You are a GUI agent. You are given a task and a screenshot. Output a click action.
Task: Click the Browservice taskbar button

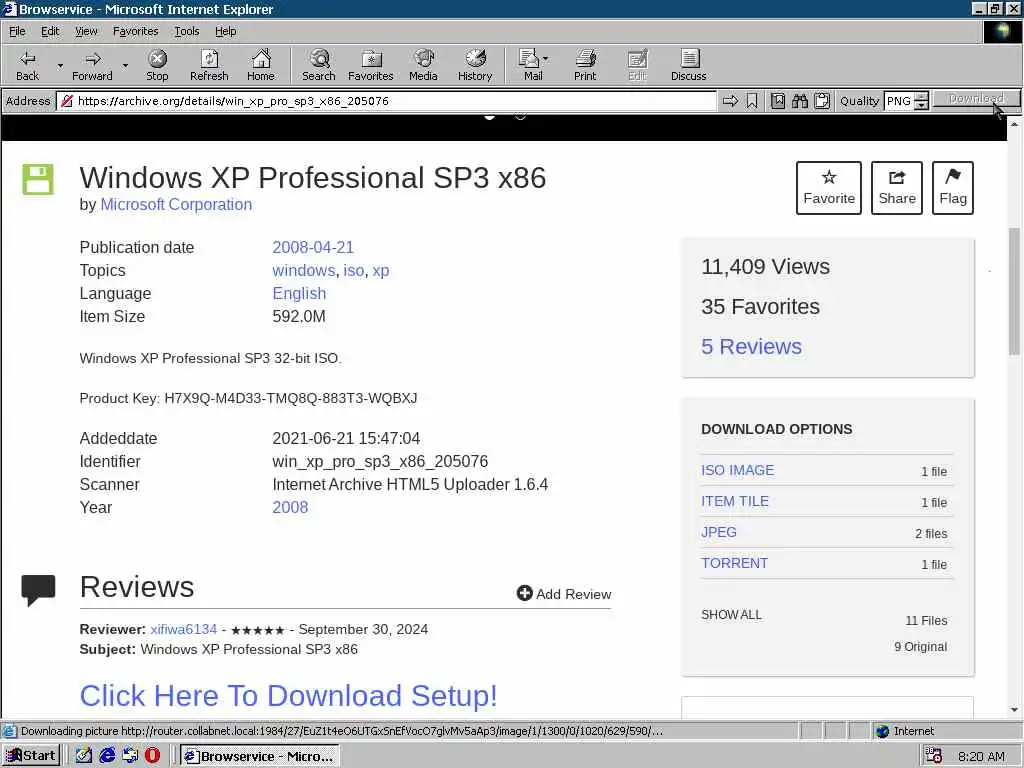[259, 756]
